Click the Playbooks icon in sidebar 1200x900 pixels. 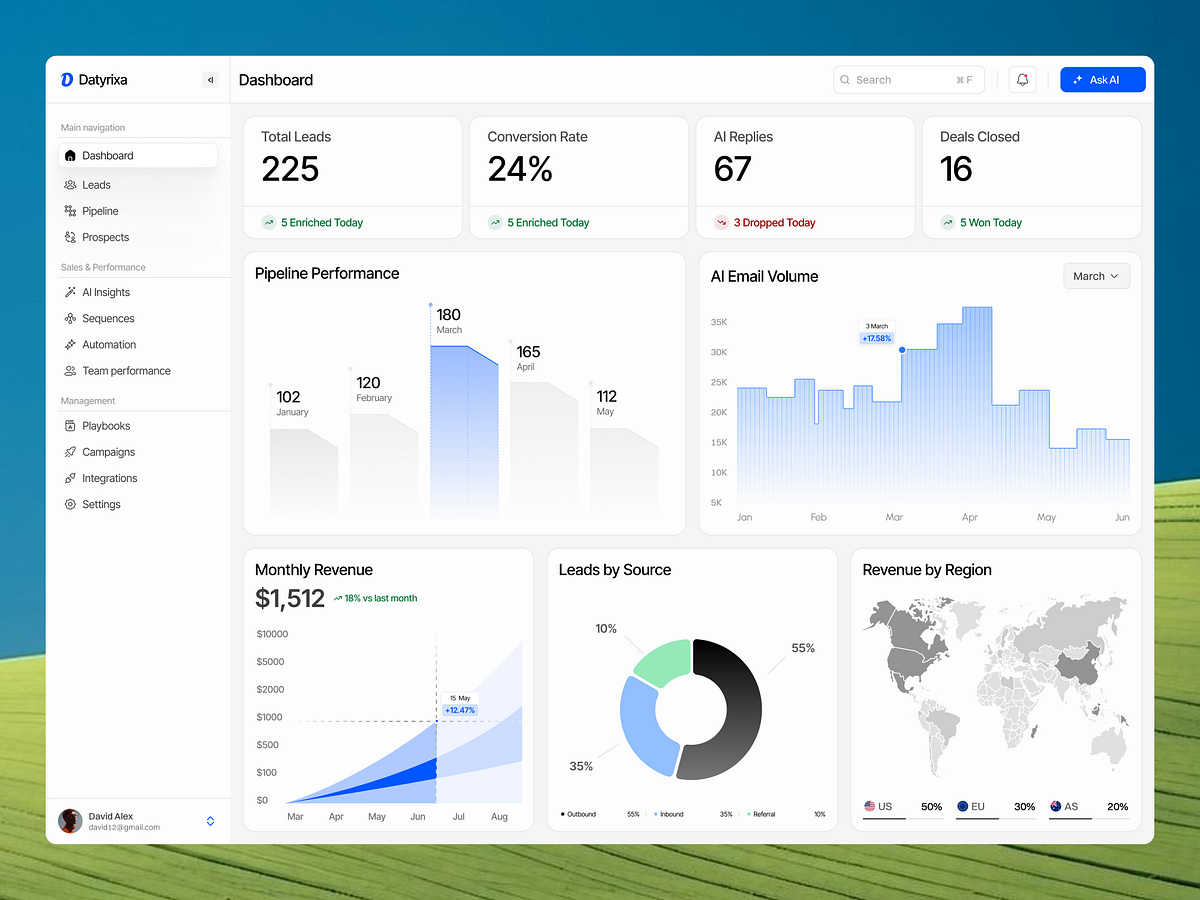point(70,426)
